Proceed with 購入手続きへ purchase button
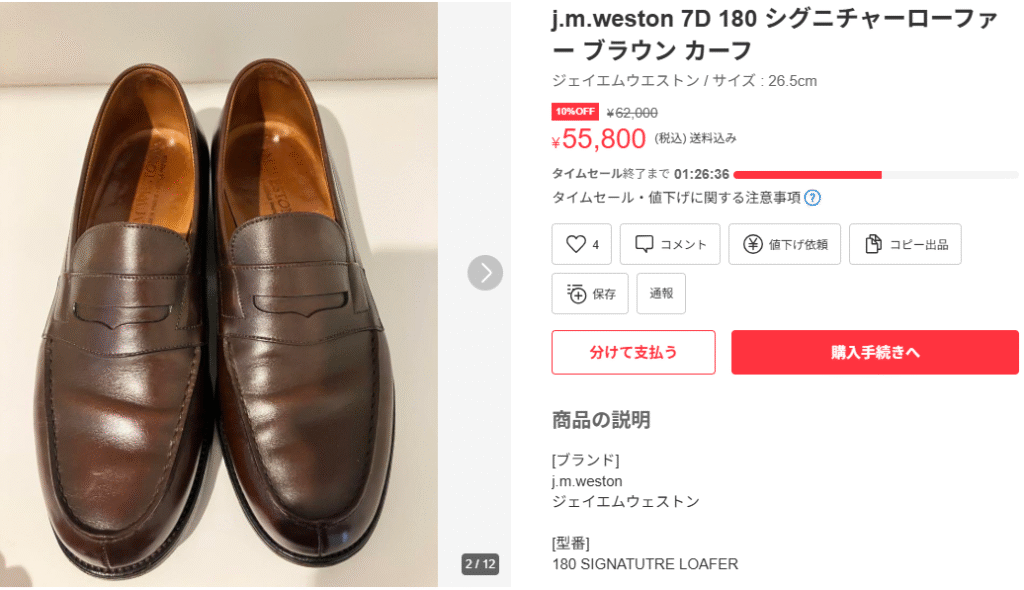1024x590 pixels. tap(874, 352)
